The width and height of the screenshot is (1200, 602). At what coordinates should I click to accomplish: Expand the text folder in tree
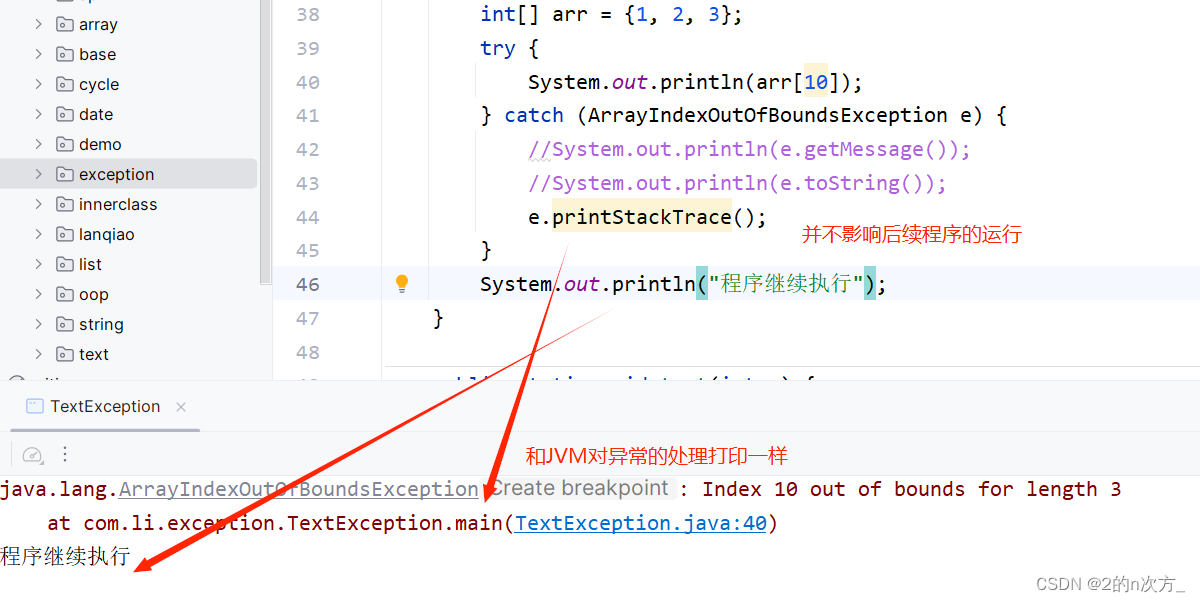coord(38,354)
